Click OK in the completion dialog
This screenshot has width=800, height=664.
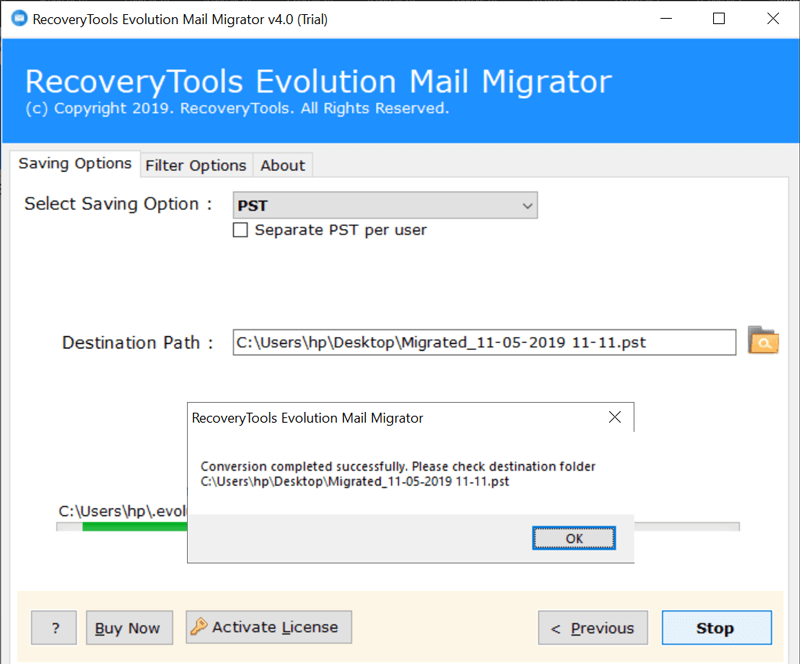click(x=574, y=538)
